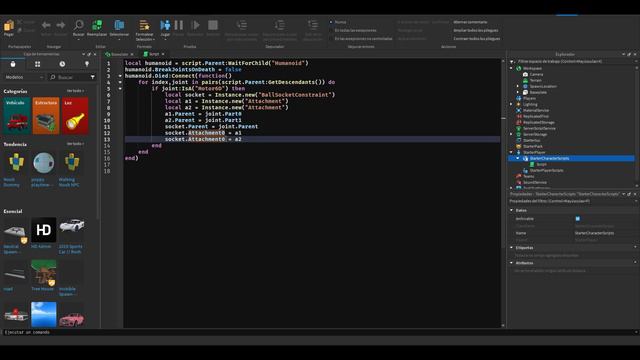Open the Vehículo category card
The image size is (640, 360).
17,116
